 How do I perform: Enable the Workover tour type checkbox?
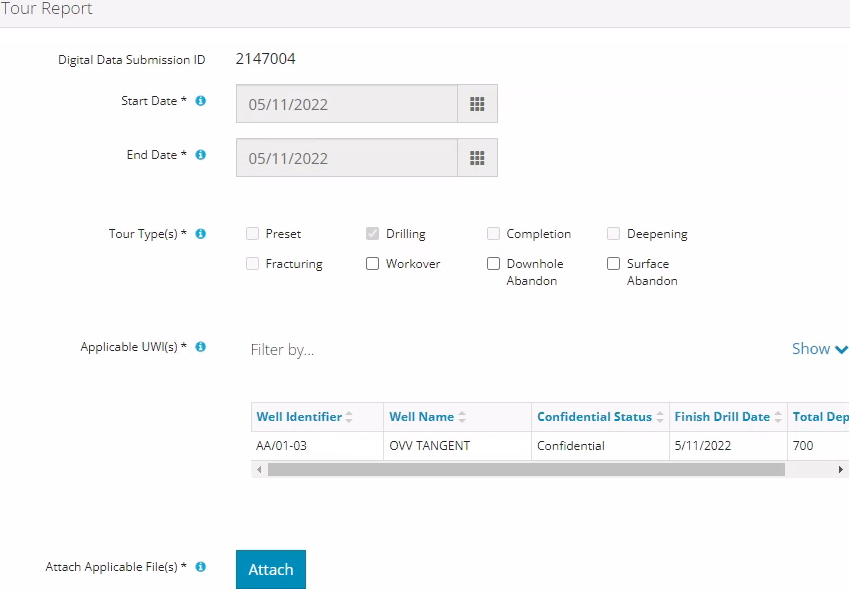click(373, 264)
